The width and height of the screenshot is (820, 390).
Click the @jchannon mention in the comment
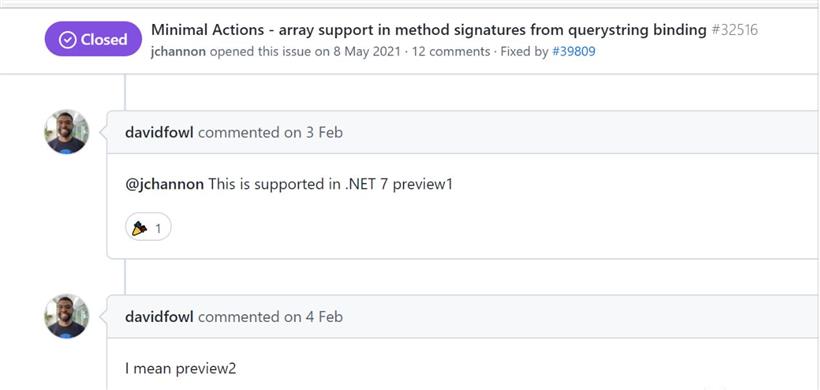pos(164,185)
